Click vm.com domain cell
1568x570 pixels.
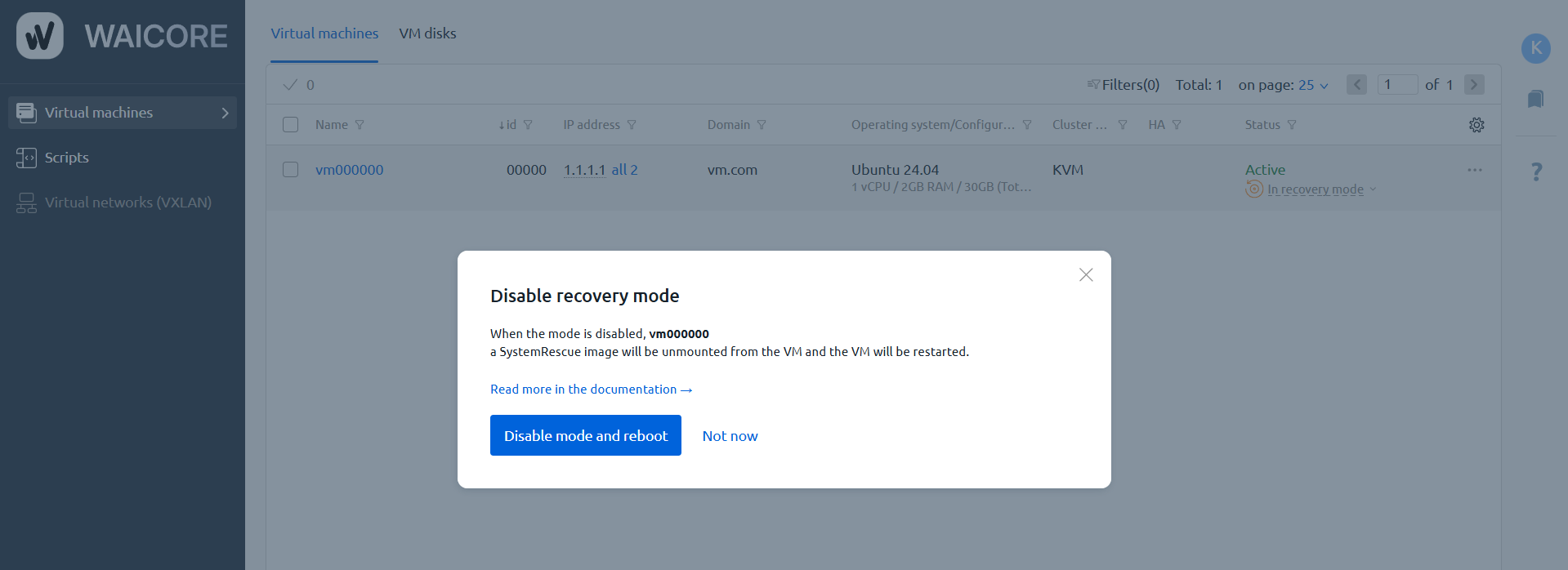click(x=733, y=170)
